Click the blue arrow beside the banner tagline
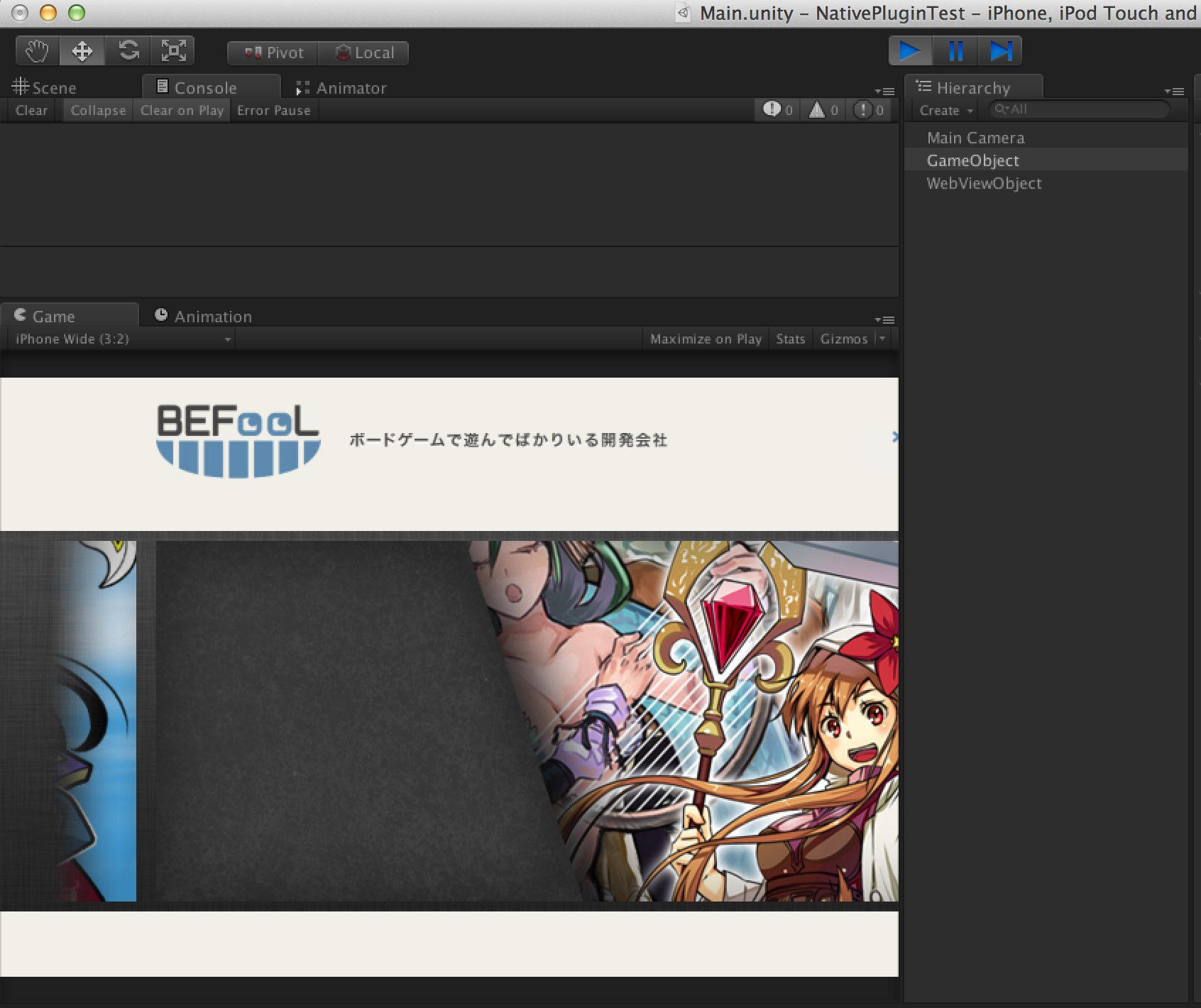The height and width of the screenshot is (1008, 1201). (x=894, y=437)
